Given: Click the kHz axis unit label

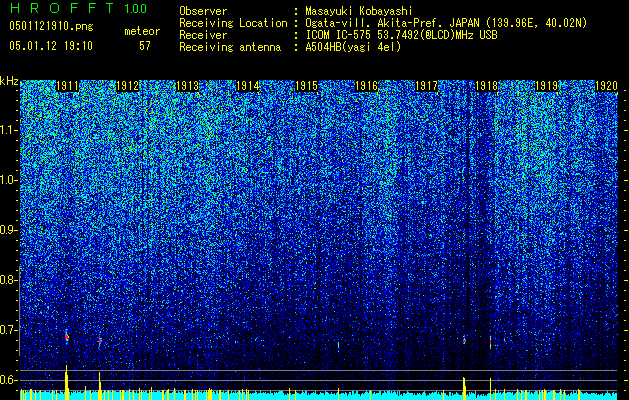Looking at the screenshot, I should [9, 81].
